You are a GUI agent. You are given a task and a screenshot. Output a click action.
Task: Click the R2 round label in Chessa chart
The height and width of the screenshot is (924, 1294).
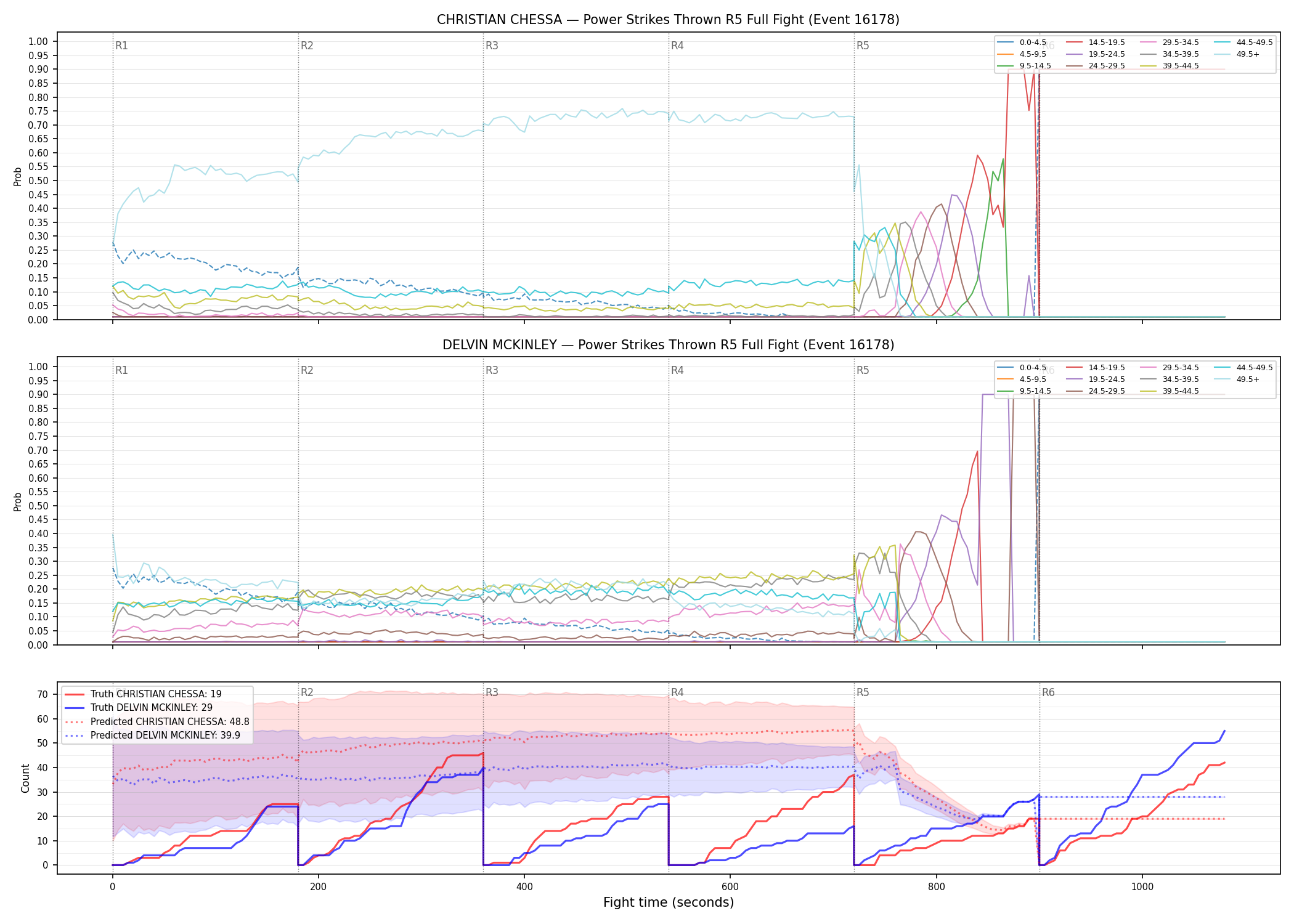click(307, 46)
